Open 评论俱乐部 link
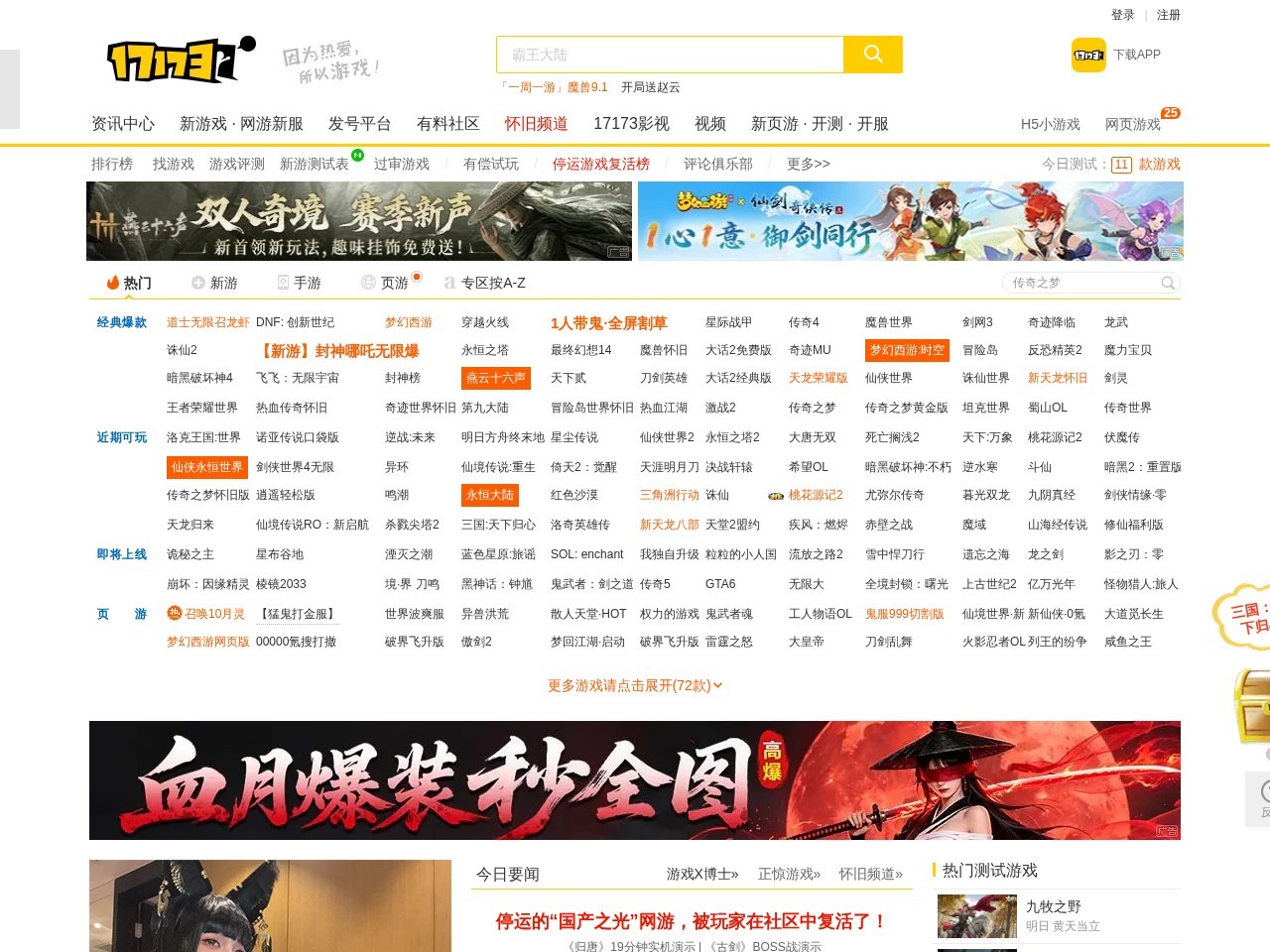Viewport: 1270px width, 952px height. tap(718, 164)
